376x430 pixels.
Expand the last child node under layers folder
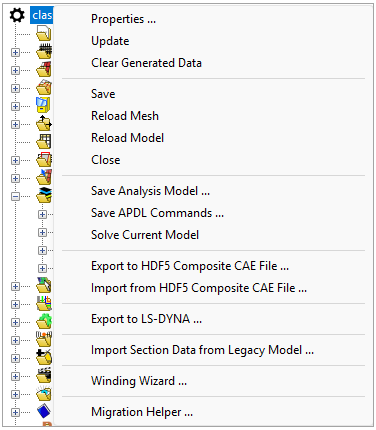point(42,269)
